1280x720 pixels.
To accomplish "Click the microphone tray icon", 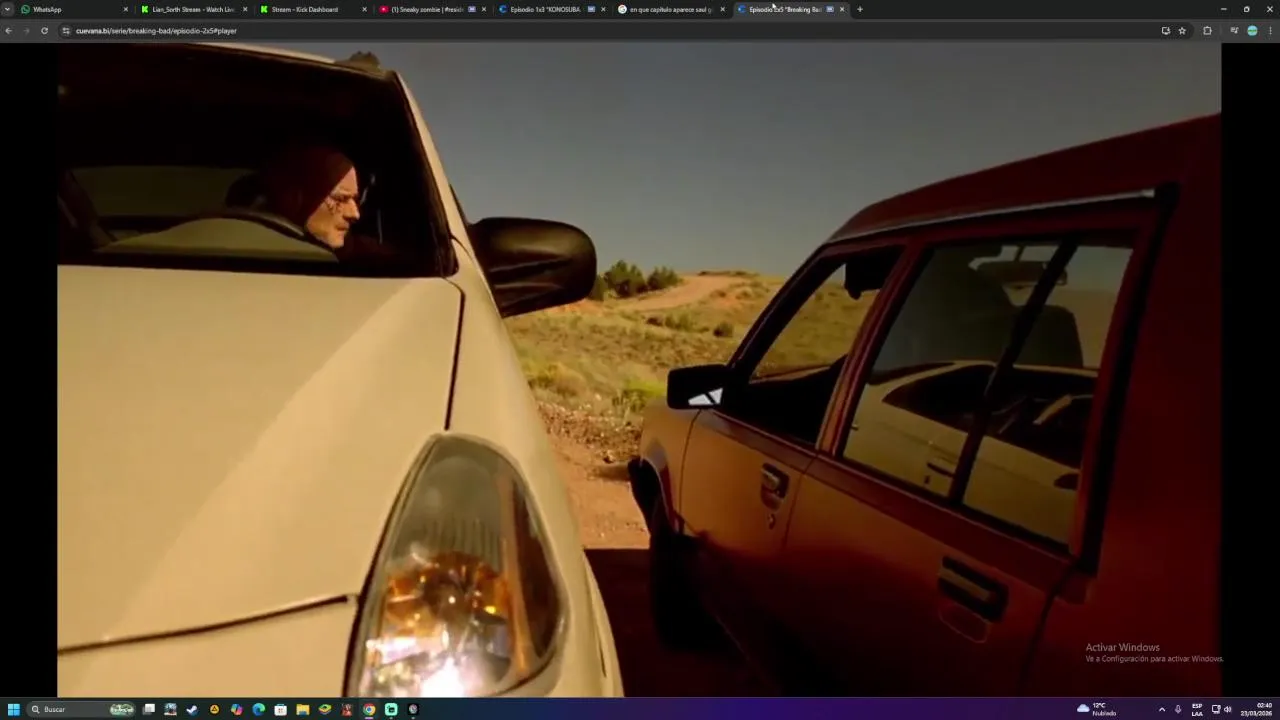I will [1178, 709].
